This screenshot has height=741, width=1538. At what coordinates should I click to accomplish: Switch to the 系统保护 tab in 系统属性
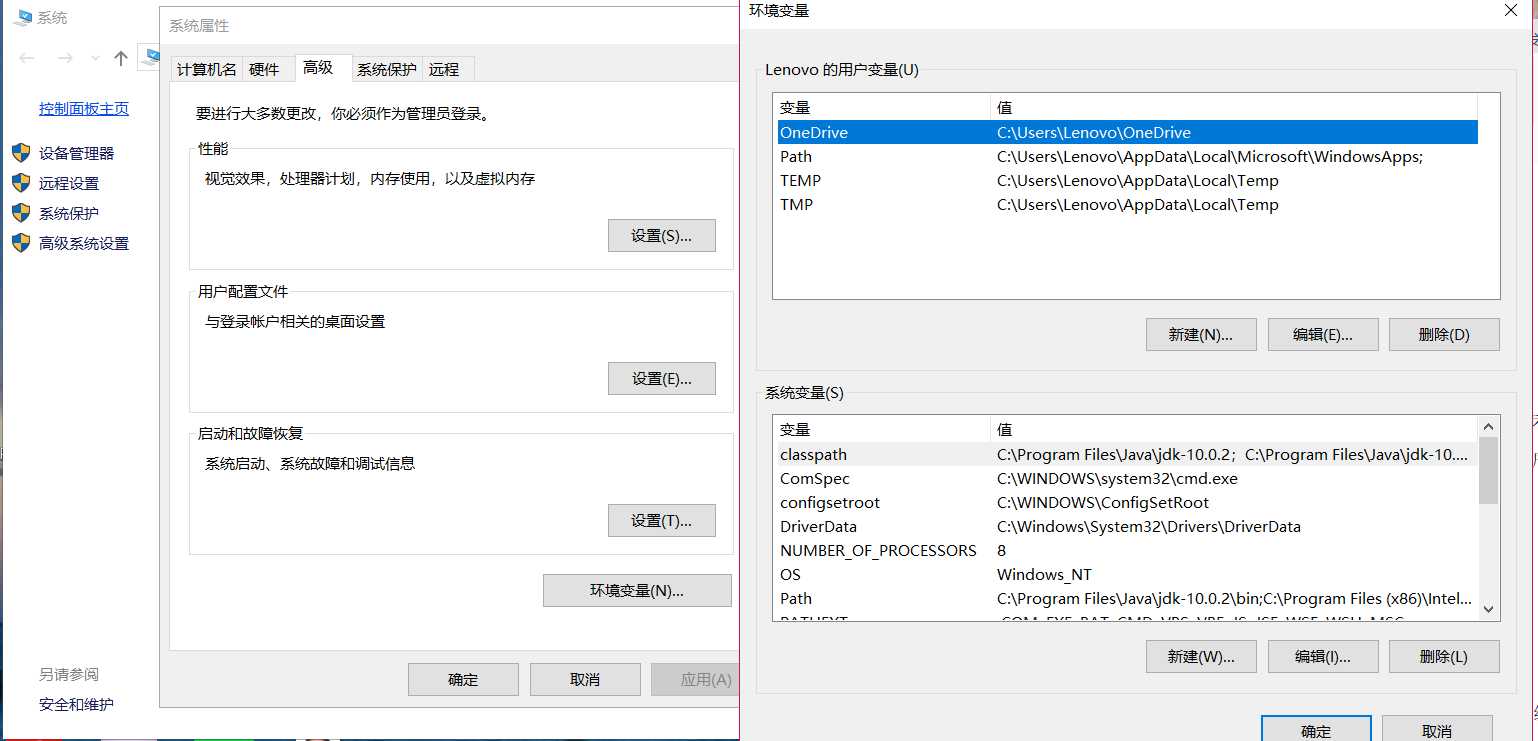[x=387, y=69]
